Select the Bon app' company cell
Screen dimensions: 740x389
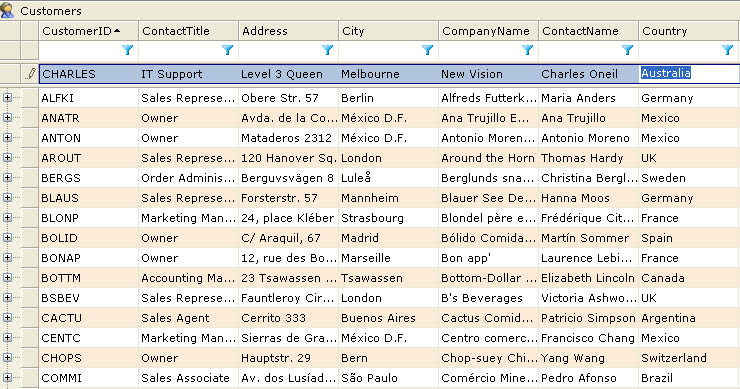click(489, 258)
